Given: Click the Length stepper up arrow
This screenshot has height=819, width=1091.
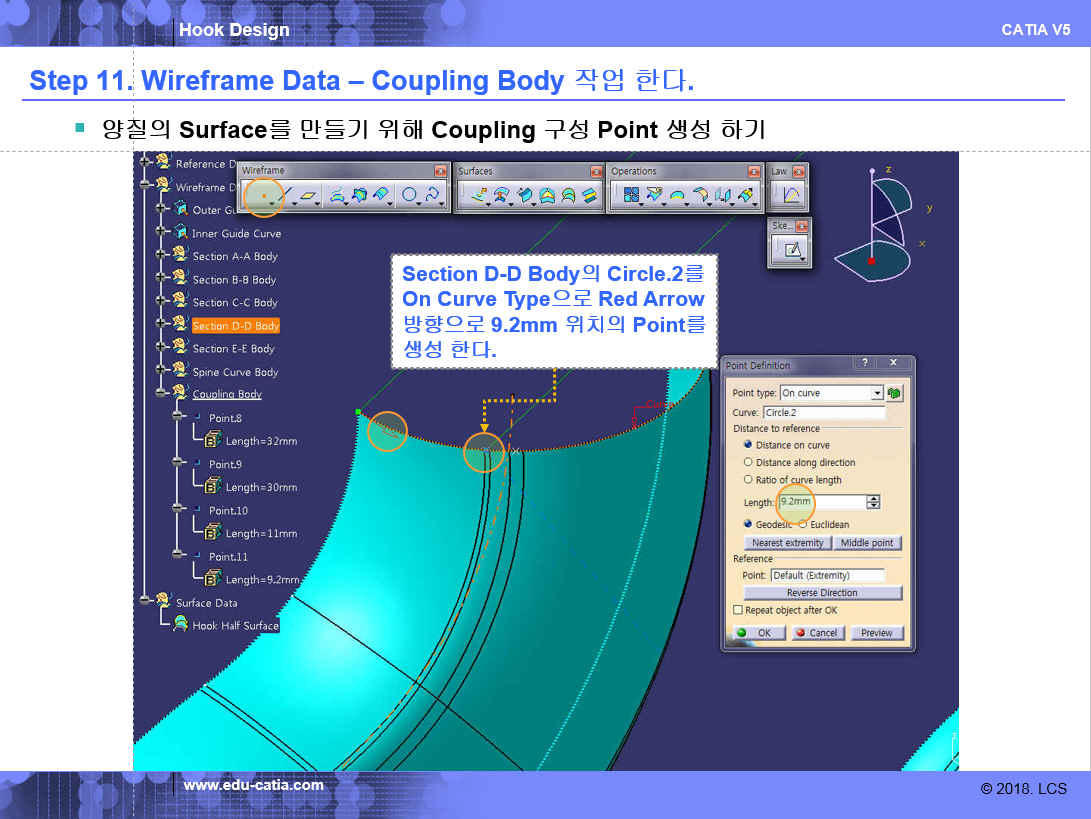Looking at the screenshot, I should click(874, 498).
